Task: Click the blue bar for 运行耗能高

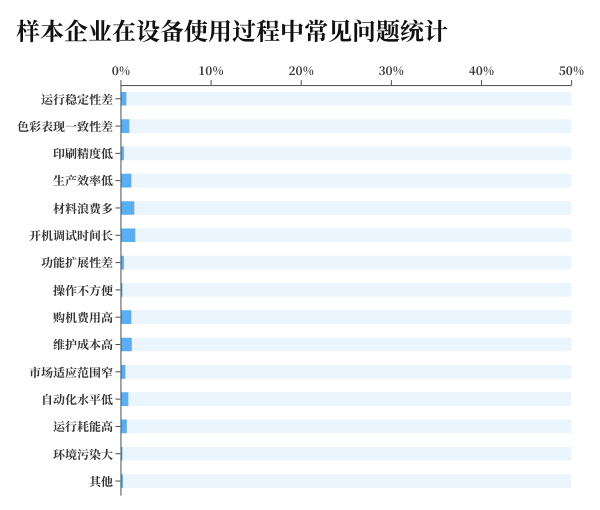Action: coord(124,426)
